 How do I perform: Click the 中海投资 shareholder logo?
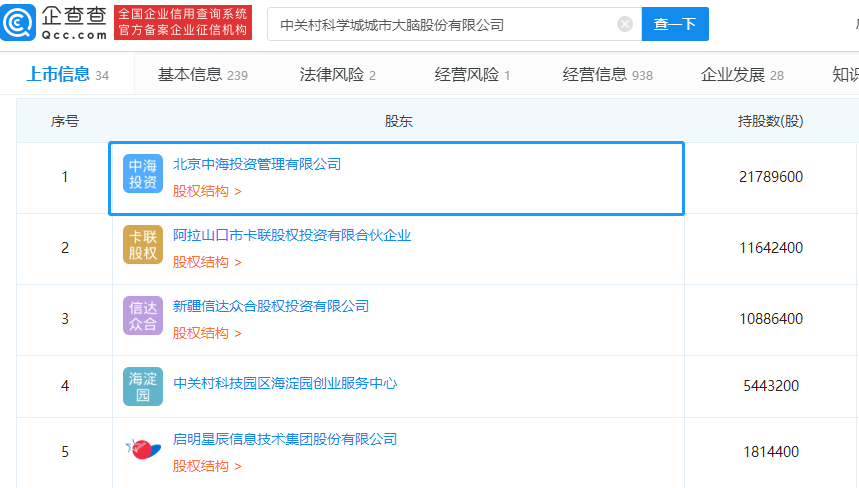point(143,174)
